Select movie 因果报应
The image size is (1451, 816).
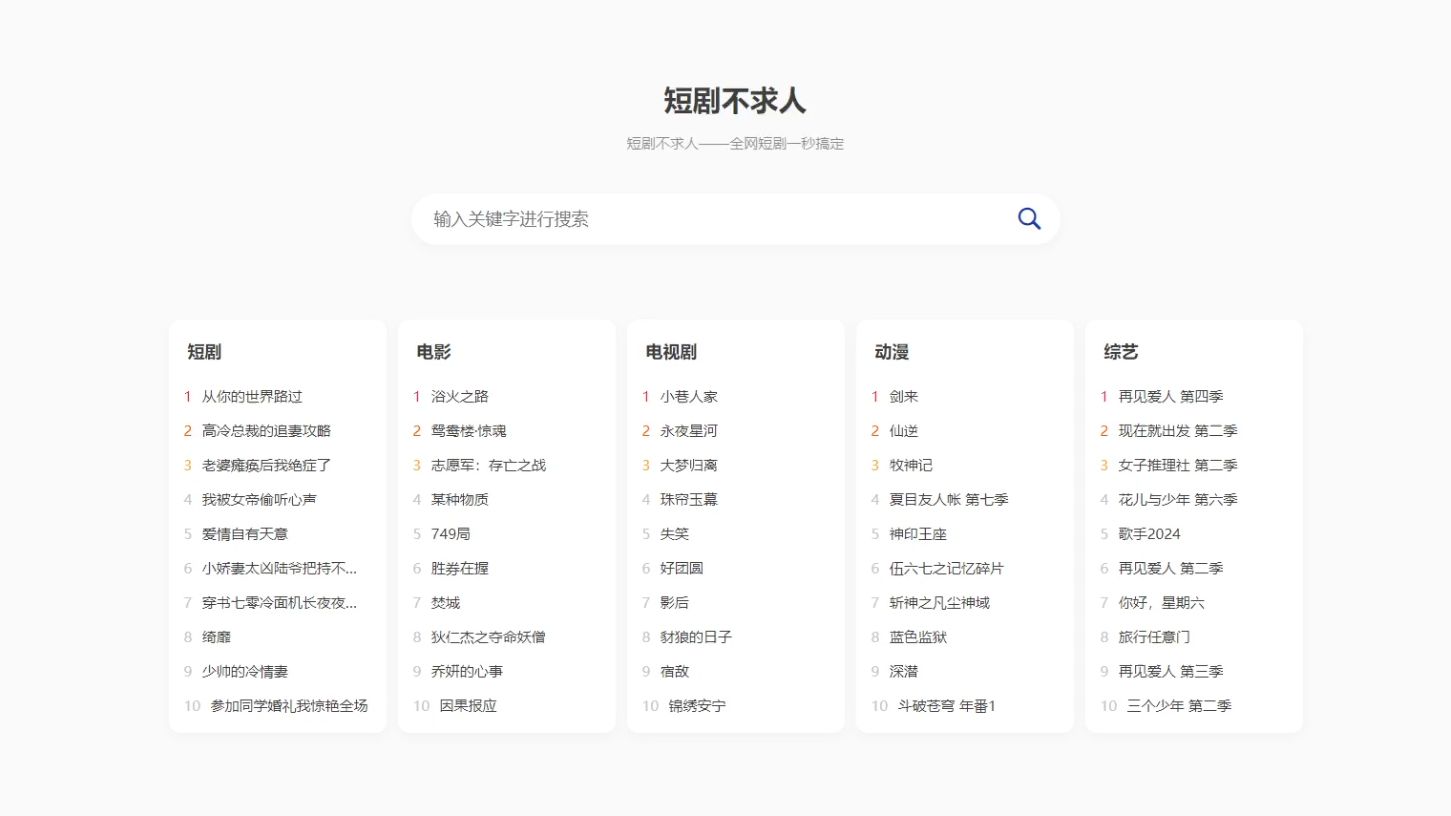click(x=468, y=706)
